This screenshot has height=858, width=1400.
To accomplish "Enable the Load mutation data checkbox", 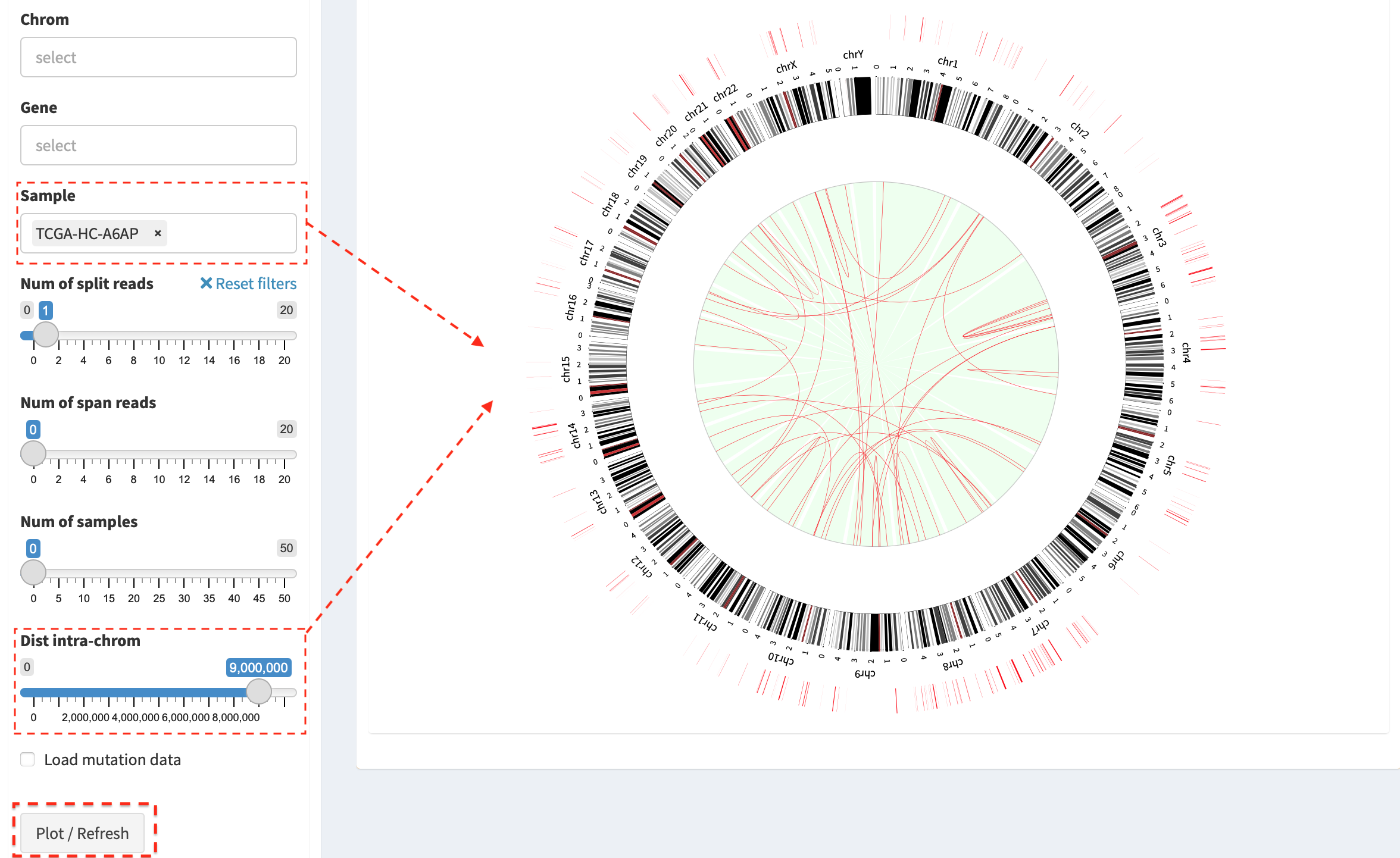I will click(x=27, y=759).
